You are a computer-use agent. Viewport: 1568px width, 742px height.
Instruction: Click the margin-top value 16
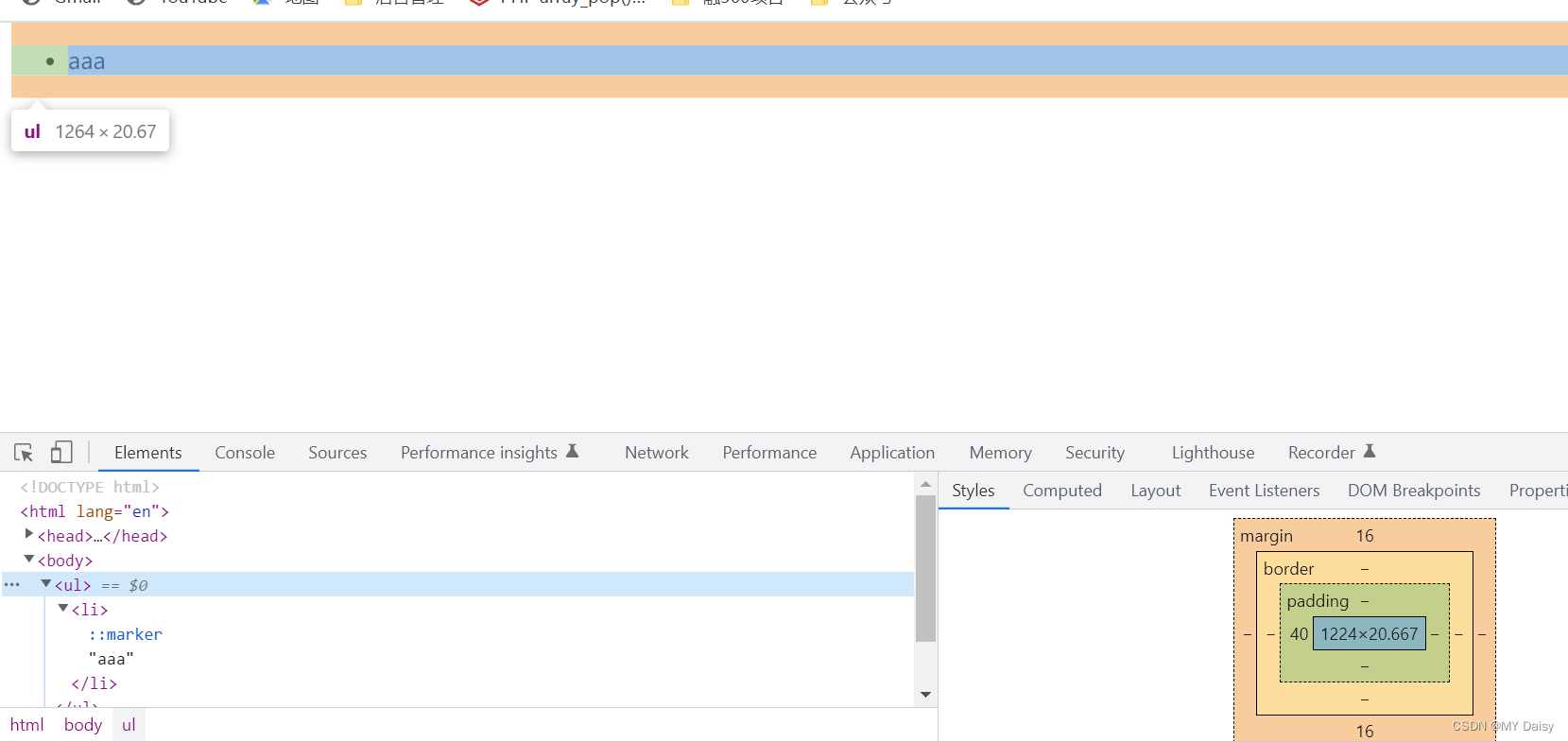[1365, 536]
